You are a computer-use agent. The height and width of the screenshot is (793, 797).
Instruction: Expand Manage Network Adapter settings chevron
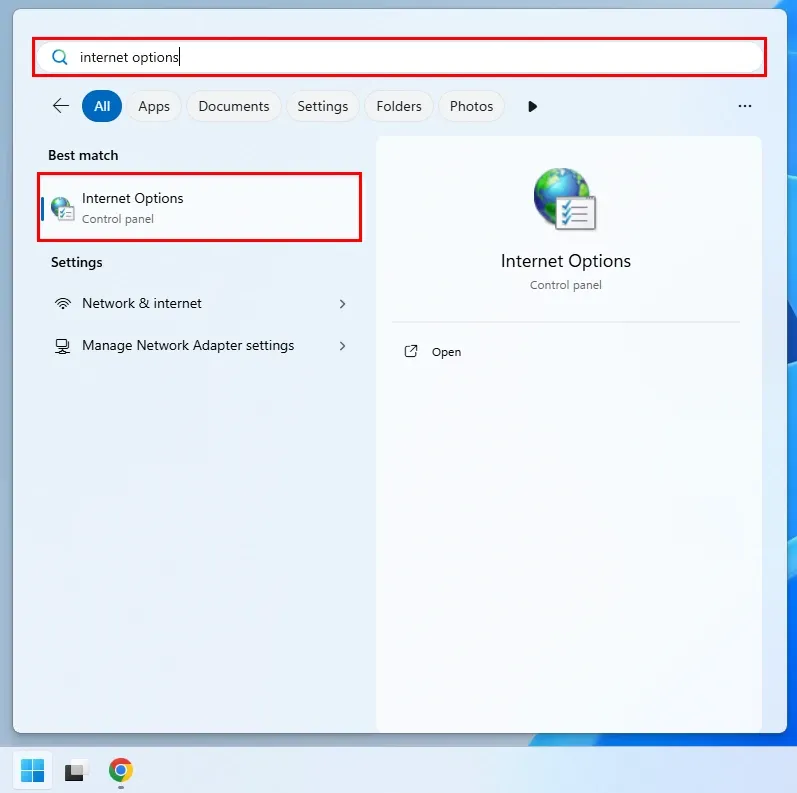342,346
